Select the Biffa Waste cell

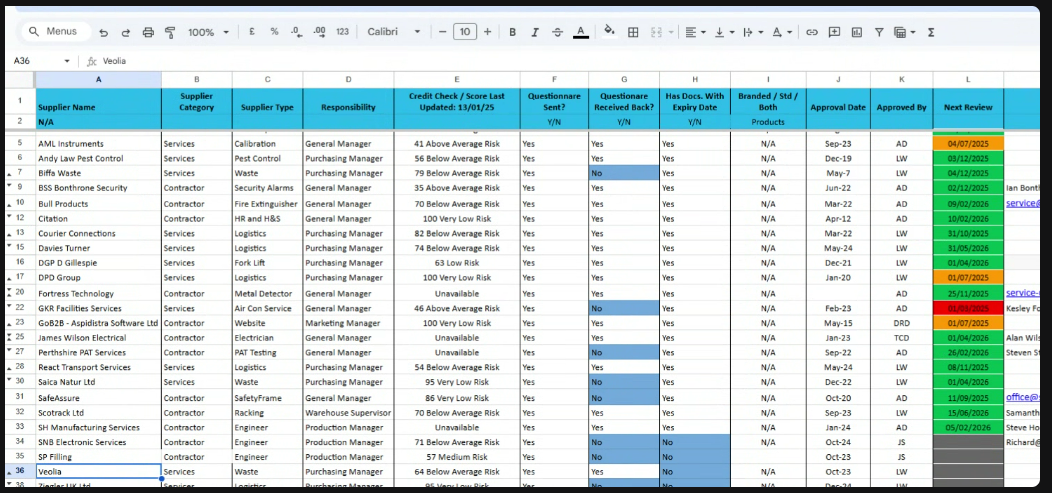(x=99, y=173)
